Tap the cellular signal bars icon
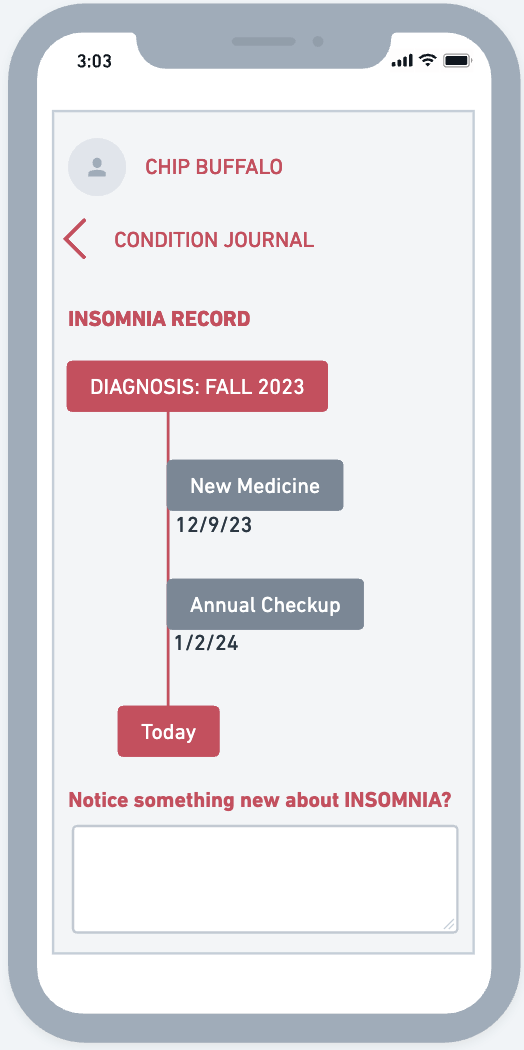 tap(402, 61)
